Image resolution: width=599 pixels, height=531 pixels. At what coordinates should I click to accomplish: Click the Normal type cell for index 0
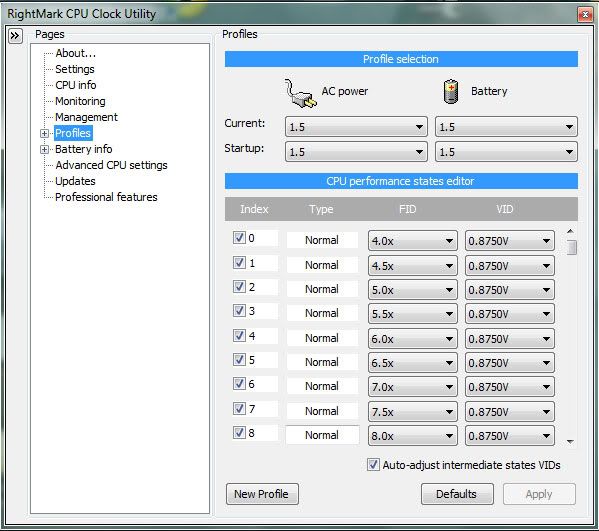[322, 240]
